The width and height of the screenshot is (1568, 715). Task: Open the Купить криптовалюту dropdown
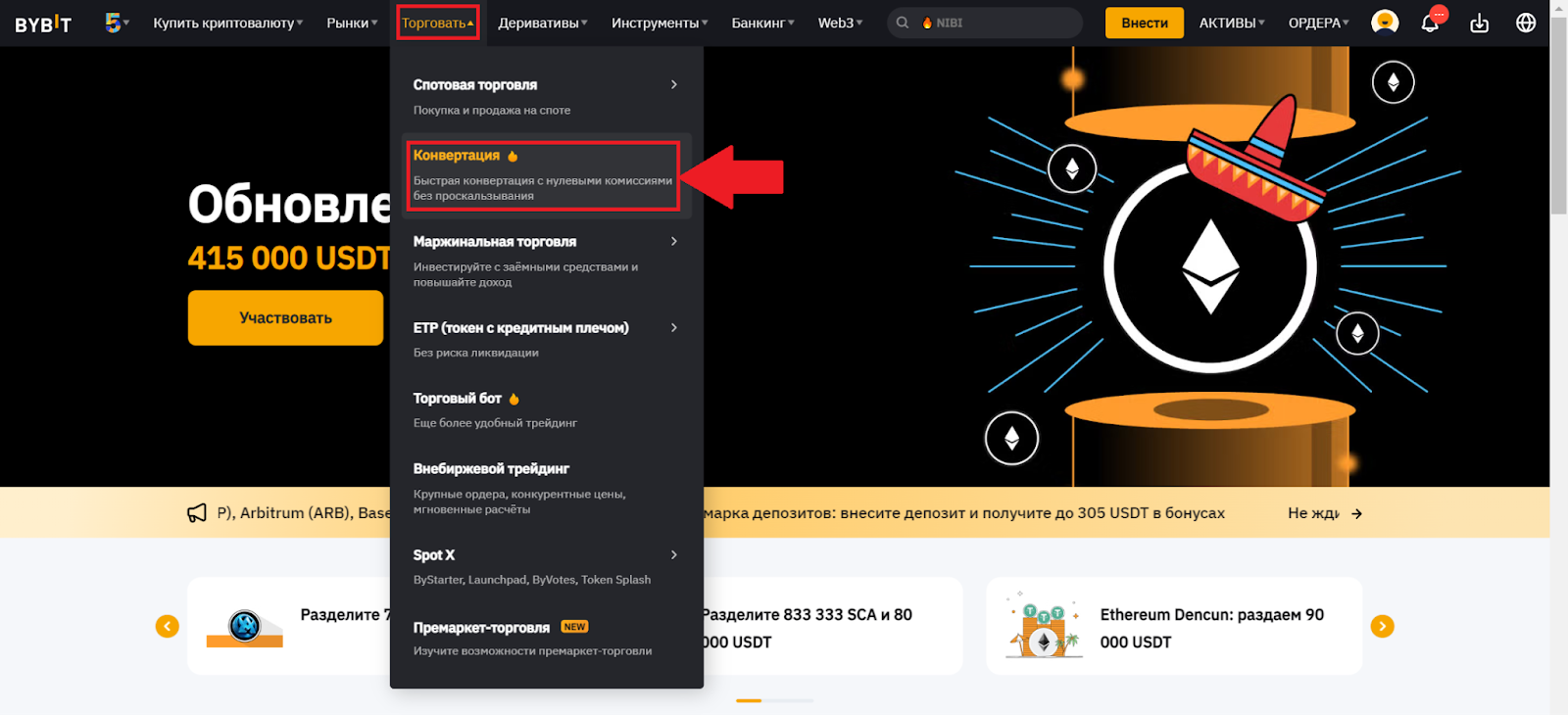pyautogui.click(x=228, y=23)
